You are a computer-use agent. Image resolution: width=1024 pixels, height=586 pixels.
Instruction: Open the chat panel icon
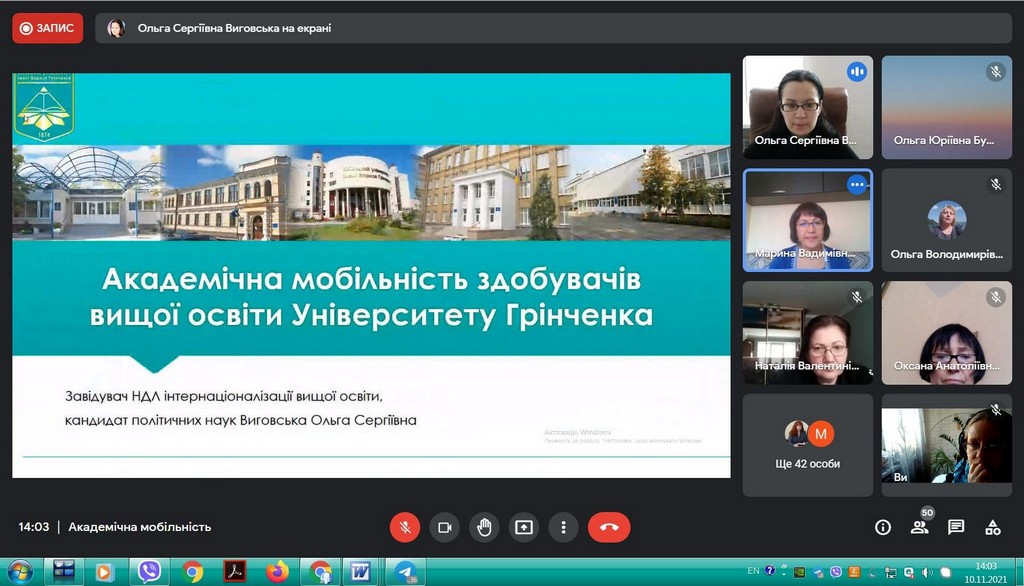pos(956,527)
